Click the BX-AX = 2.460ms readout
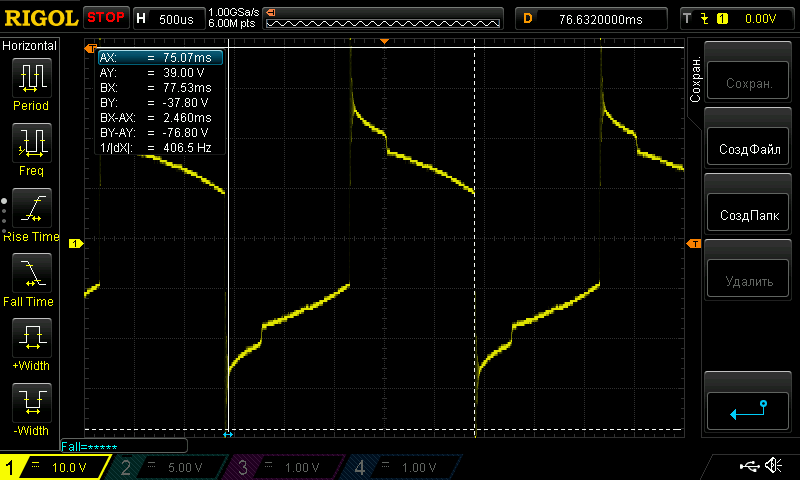This screenshot has width=800, height=480. coord(156,118)
